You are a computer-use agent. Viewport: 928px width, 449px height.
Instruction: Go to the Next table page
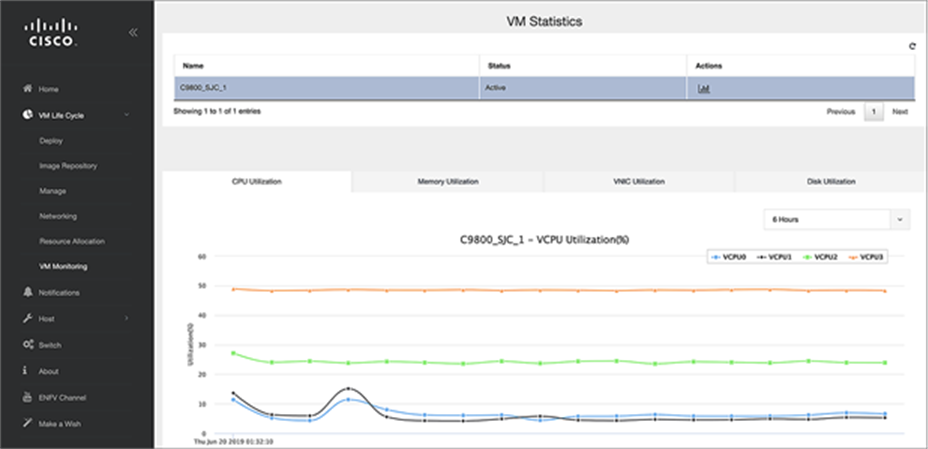(x=900, y=111)
